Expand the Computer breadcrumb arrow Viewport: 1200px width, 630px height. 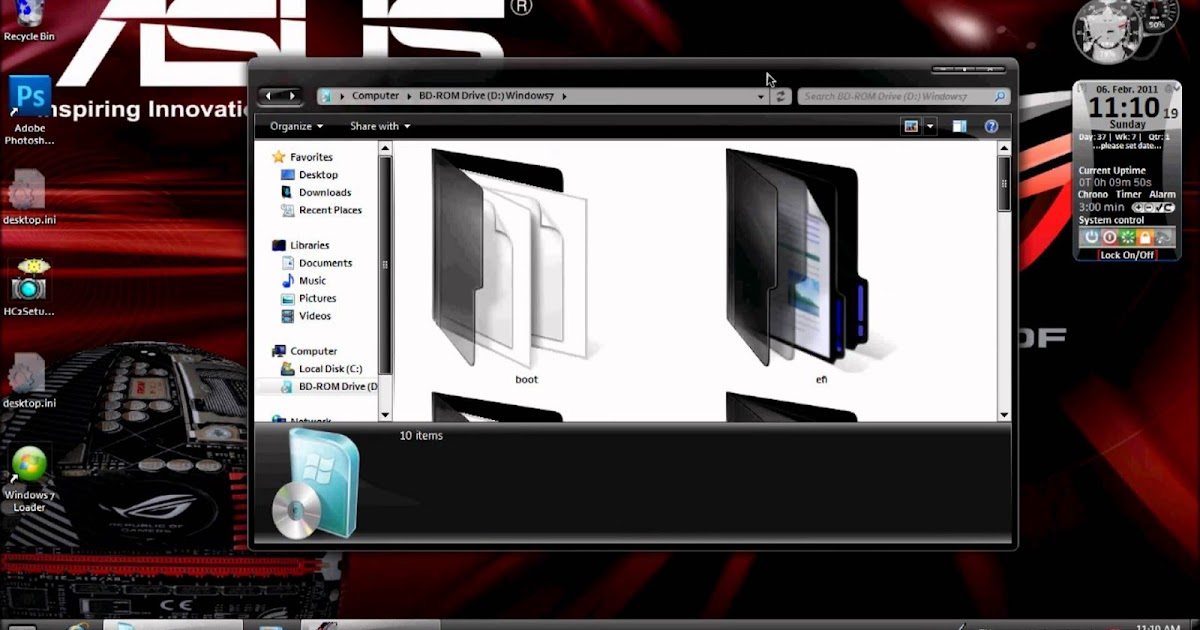(x=408, y=97)
